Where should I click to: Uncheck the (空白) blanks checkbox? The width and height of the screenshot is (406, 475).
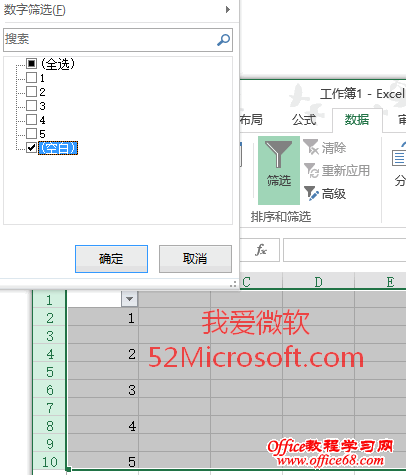point(31,147)
